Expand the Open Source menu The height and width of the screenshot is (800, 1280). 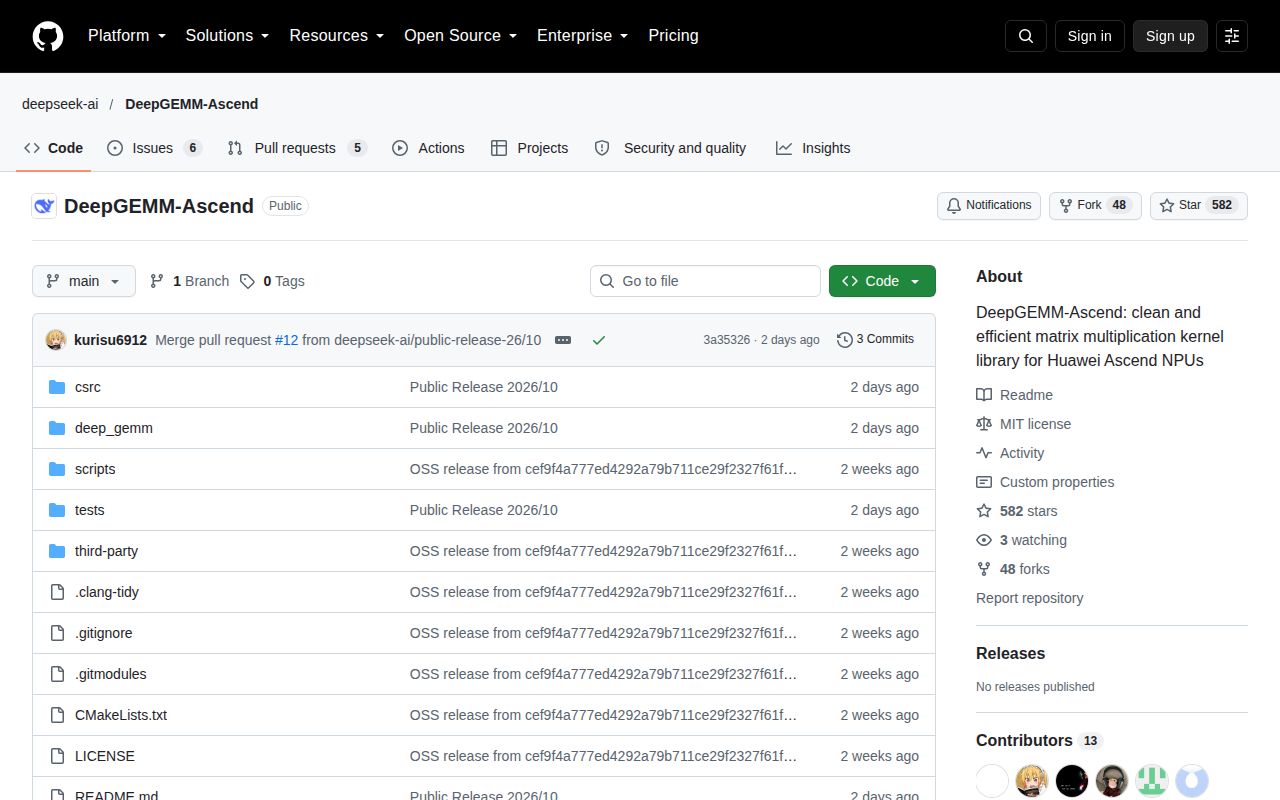(460, 36)
